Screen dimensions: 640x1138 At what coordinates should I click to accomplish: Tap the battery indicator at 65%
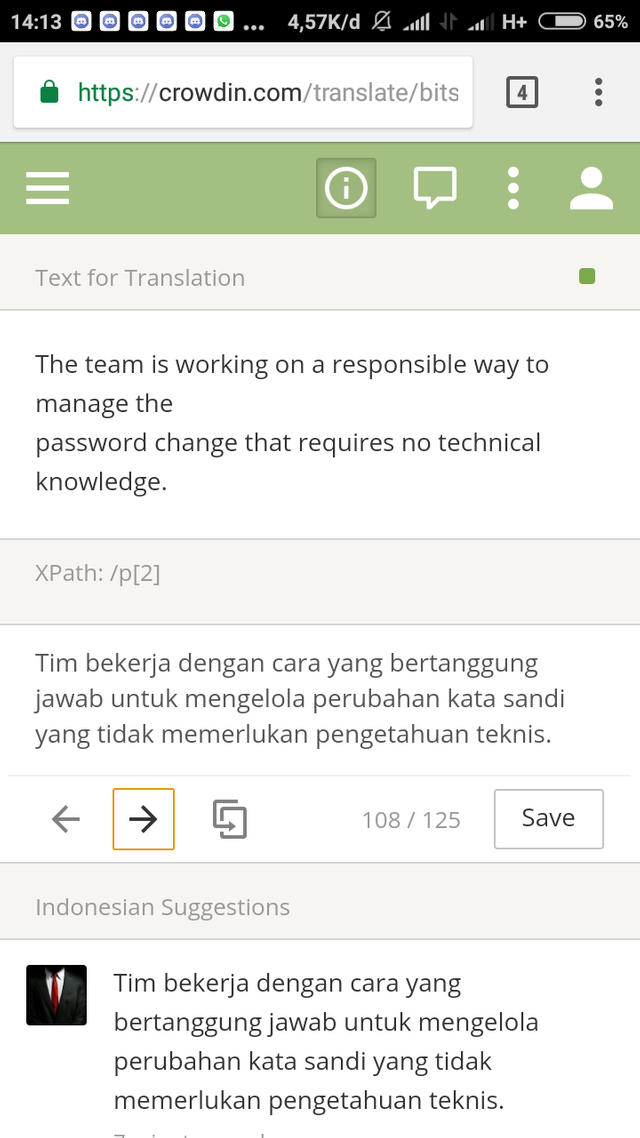[583, 22]
